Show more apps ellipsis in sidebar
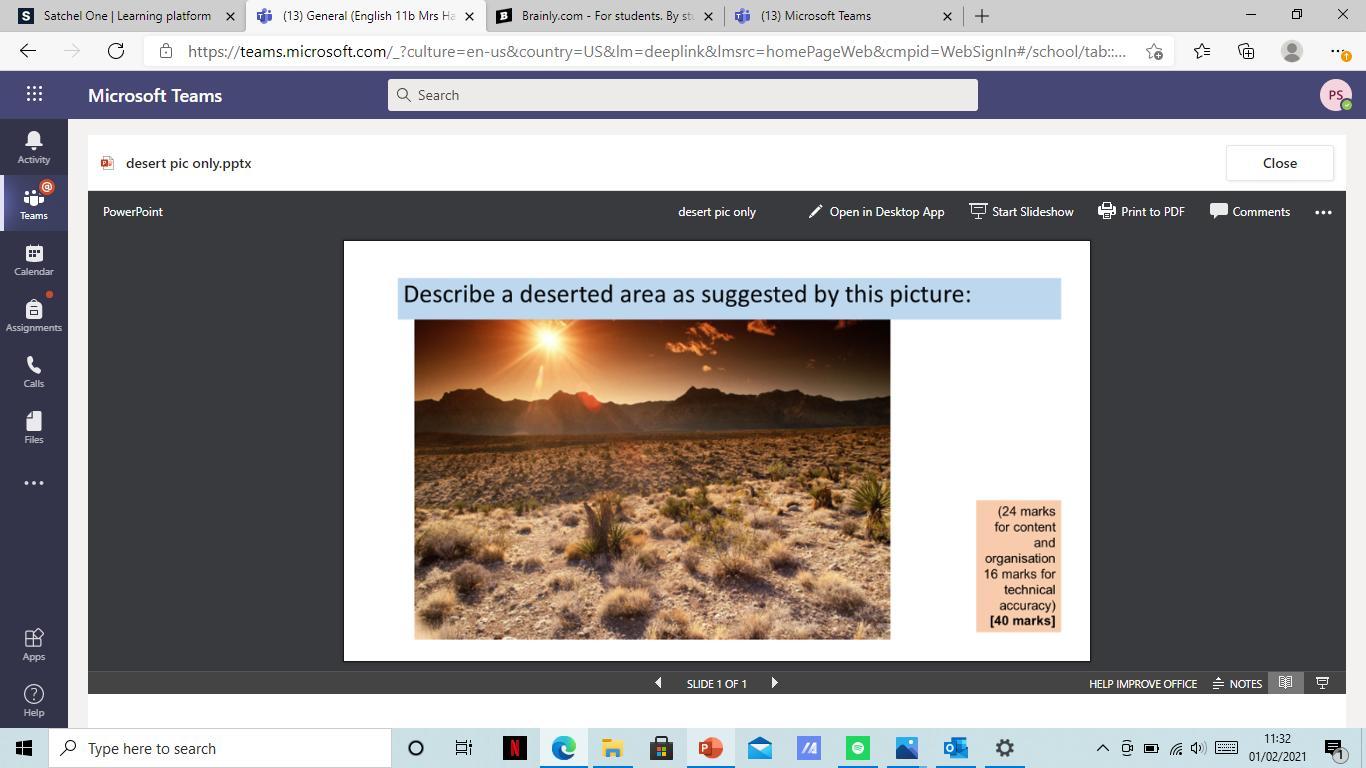 click(34, 483)
